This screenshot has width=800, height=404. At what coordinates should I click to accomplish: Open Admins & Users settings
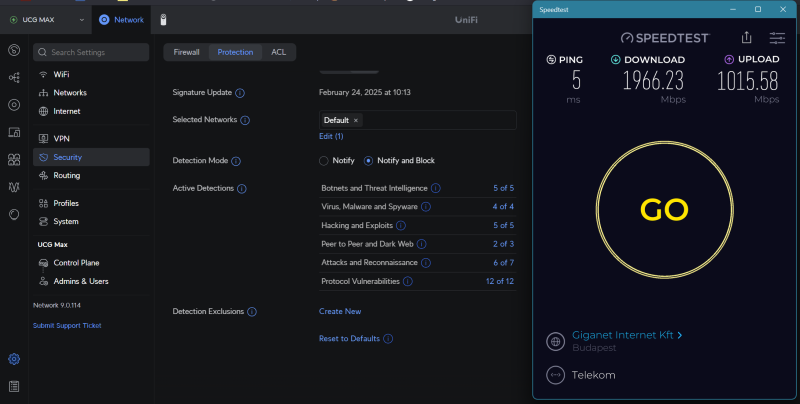pos(91,281)
